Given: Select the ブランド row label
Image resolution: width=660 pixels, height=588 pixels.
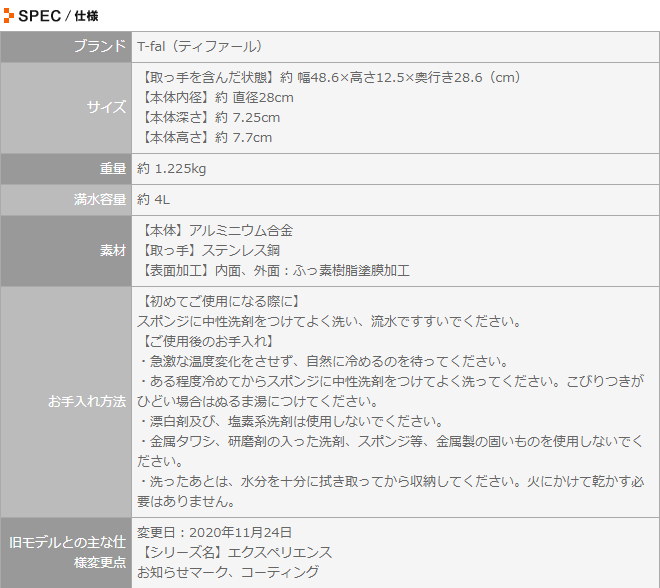Looking at the screenshot, I should (99, 46).
